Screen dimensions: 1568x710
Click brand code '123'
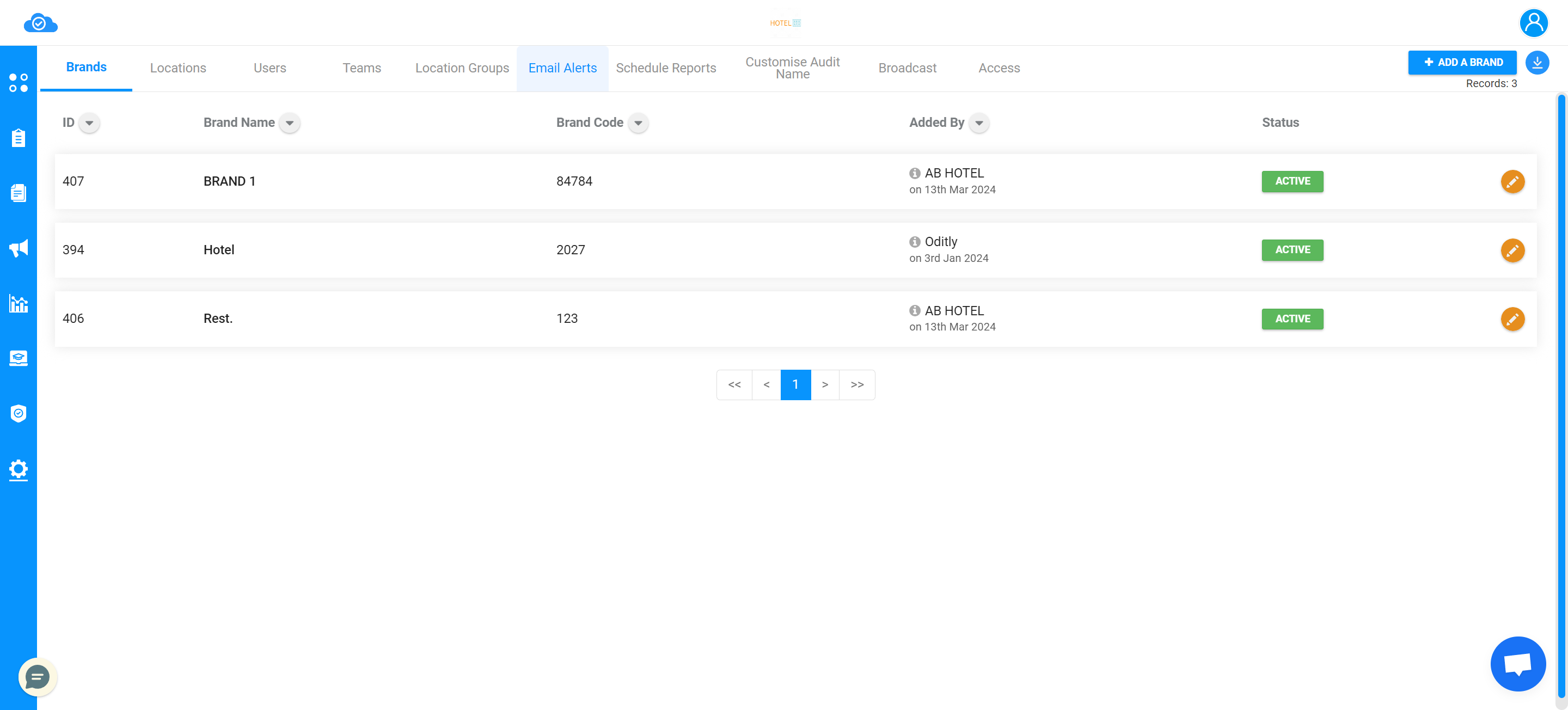567,319
